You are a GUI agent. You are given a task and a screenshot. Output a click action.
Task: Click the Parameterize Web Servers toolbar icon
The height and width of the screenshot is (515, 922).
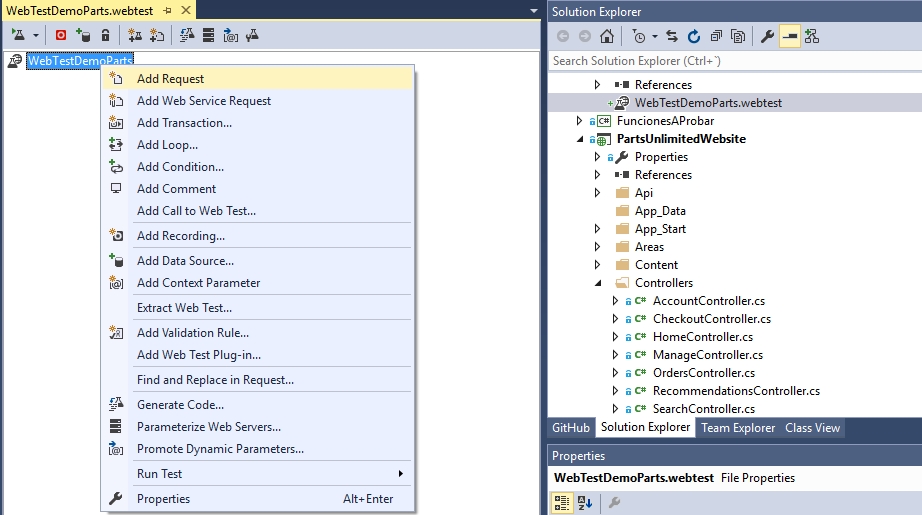tap(208, 35)
